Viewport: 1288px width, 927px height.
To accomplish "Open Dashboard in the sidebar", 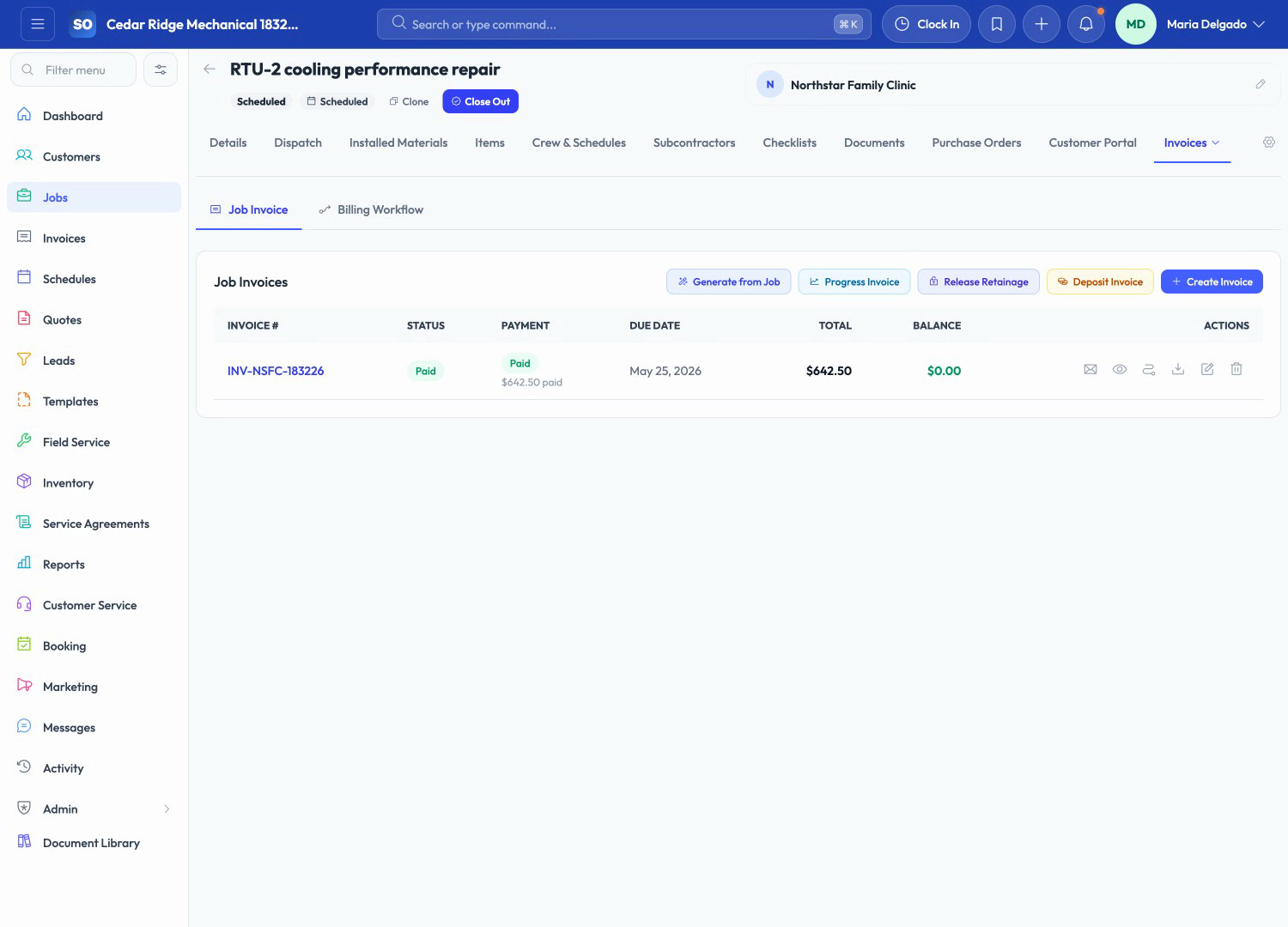I will click(x=94, y=116).
